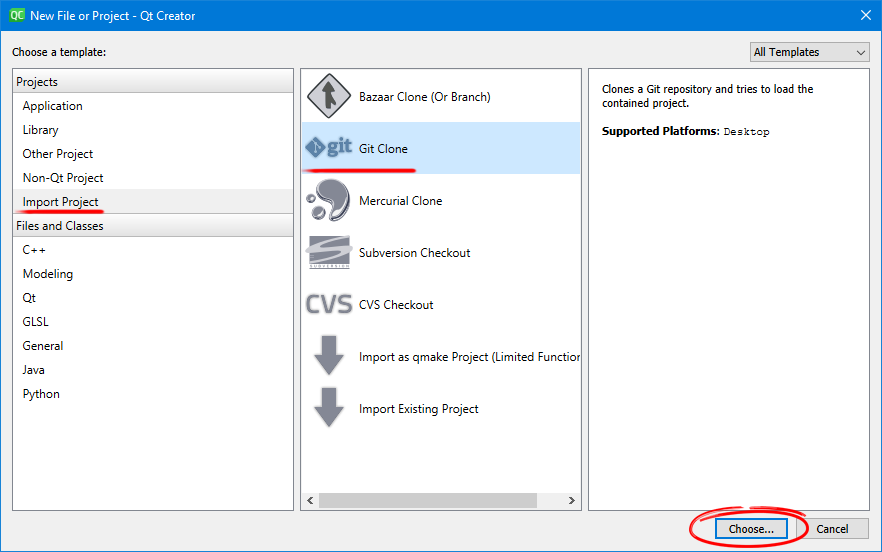Pick the C++ files and classes category
882x552 pixels.
tap(35, 250)
